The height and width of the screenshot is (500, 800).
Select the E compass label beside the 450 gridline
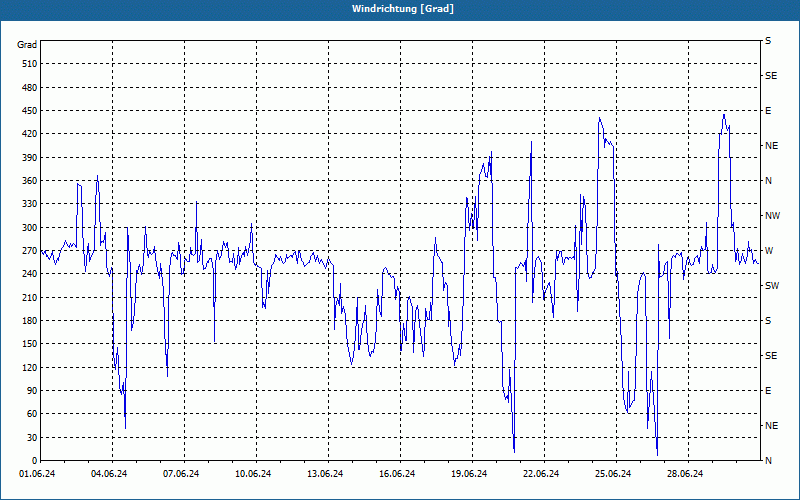[x=768, y=111]
